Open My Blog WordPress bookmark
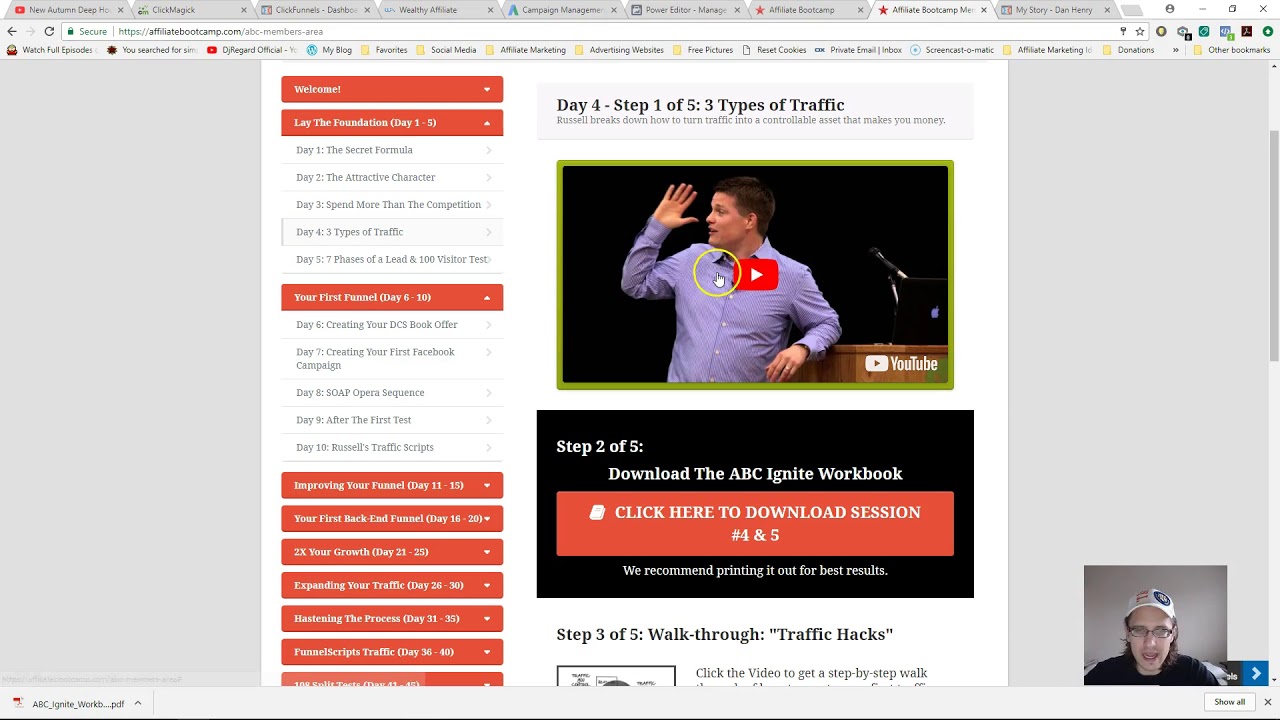The width and height of the screenshot is (1280, 720). [x=330, y=50]
